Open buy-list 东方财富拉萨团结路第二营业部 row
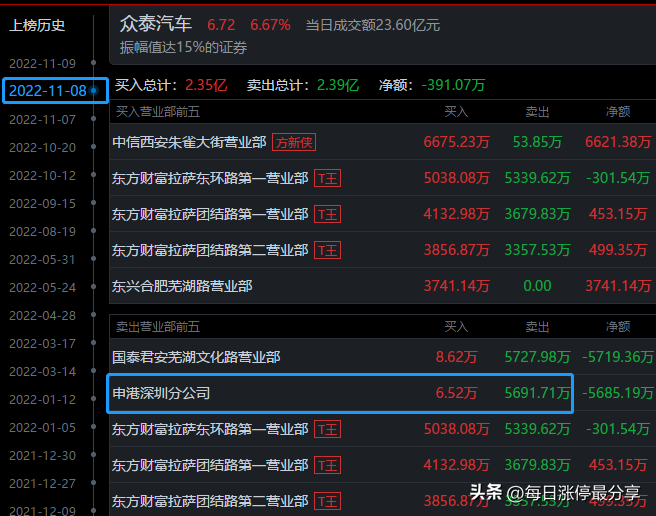 click(382, 250)
